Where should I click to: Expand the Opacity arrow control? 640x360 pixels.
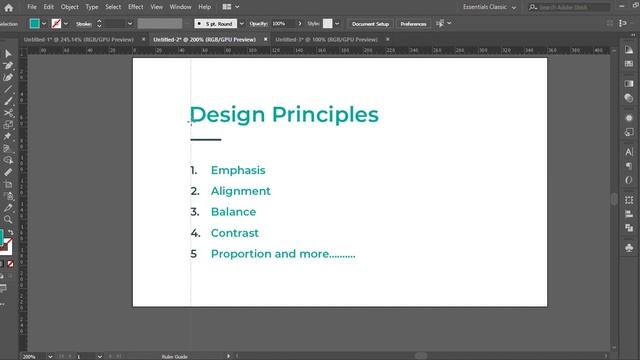300,24
